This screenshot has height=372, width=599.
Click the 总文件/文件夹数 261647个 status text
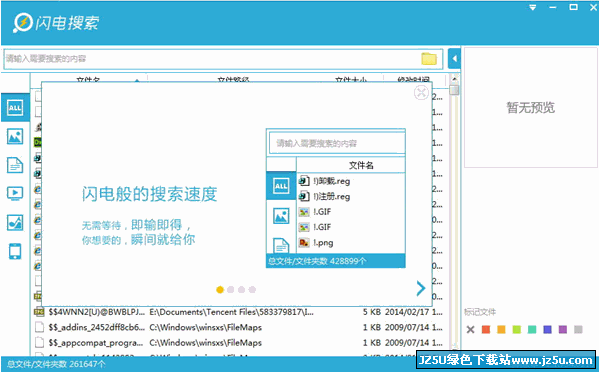[56, 364]
